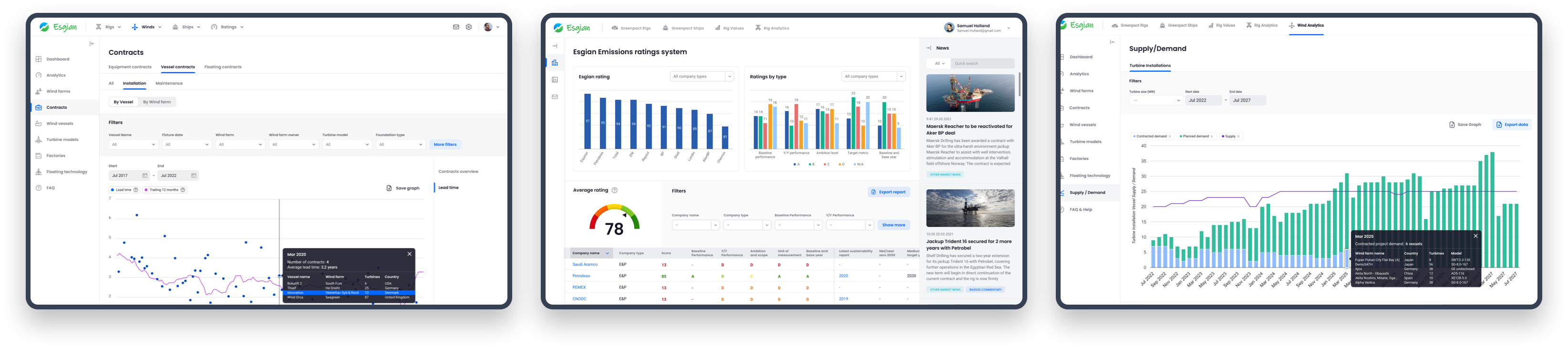This screenshot has width=1568, height=348.
Task: Open the Maintenance sub-tab
Action: (x=169, y=83)
